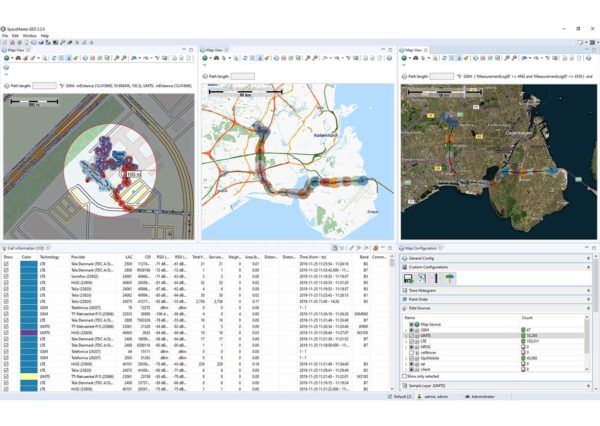Select the Cell information tab
Image resolution: width=600 pixels, height=426 pixels.
26,248
